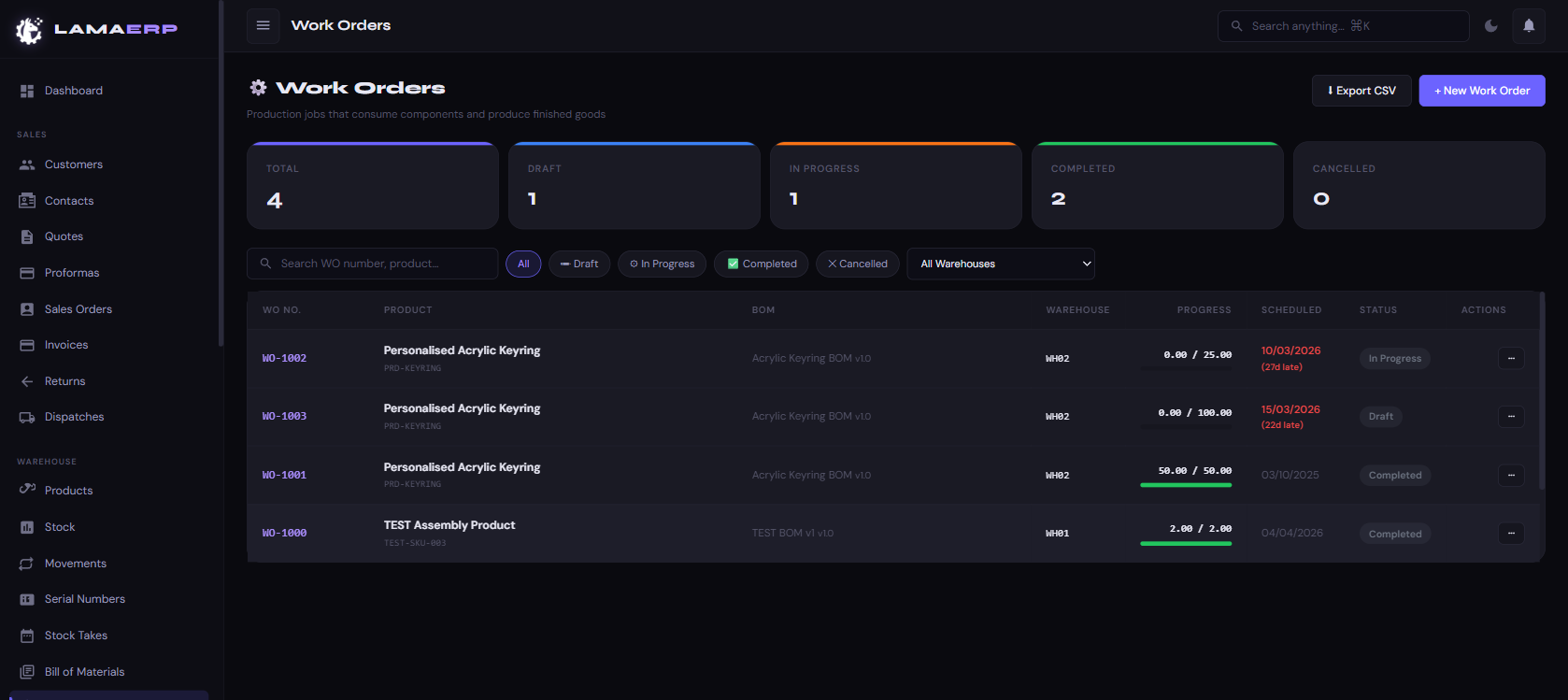Screen dimensions: 1568x700
Task: Click the WO-1001 progress bar
Action: (1186, 485)
